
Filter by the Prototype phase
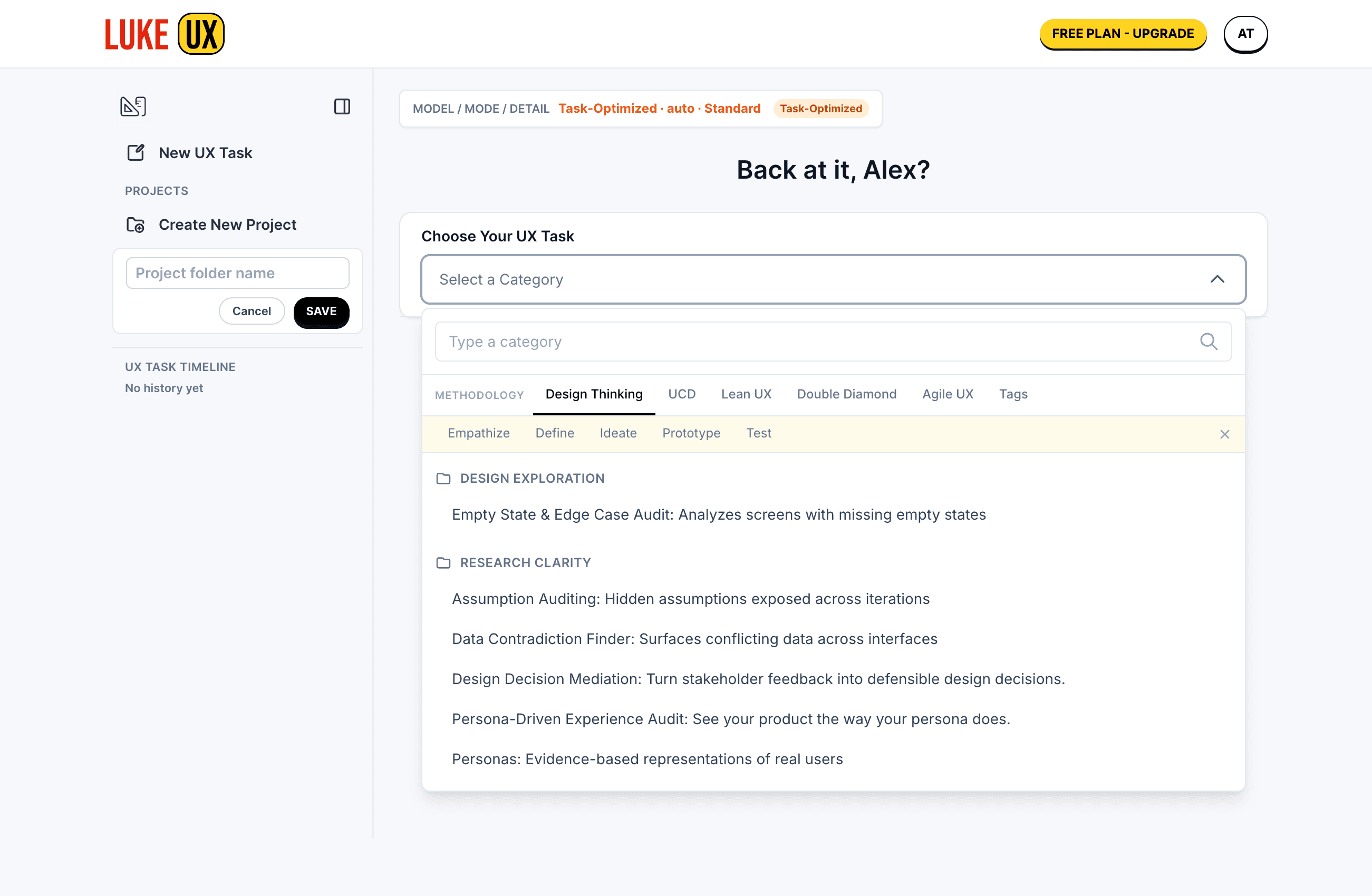(x=691, y=433)
